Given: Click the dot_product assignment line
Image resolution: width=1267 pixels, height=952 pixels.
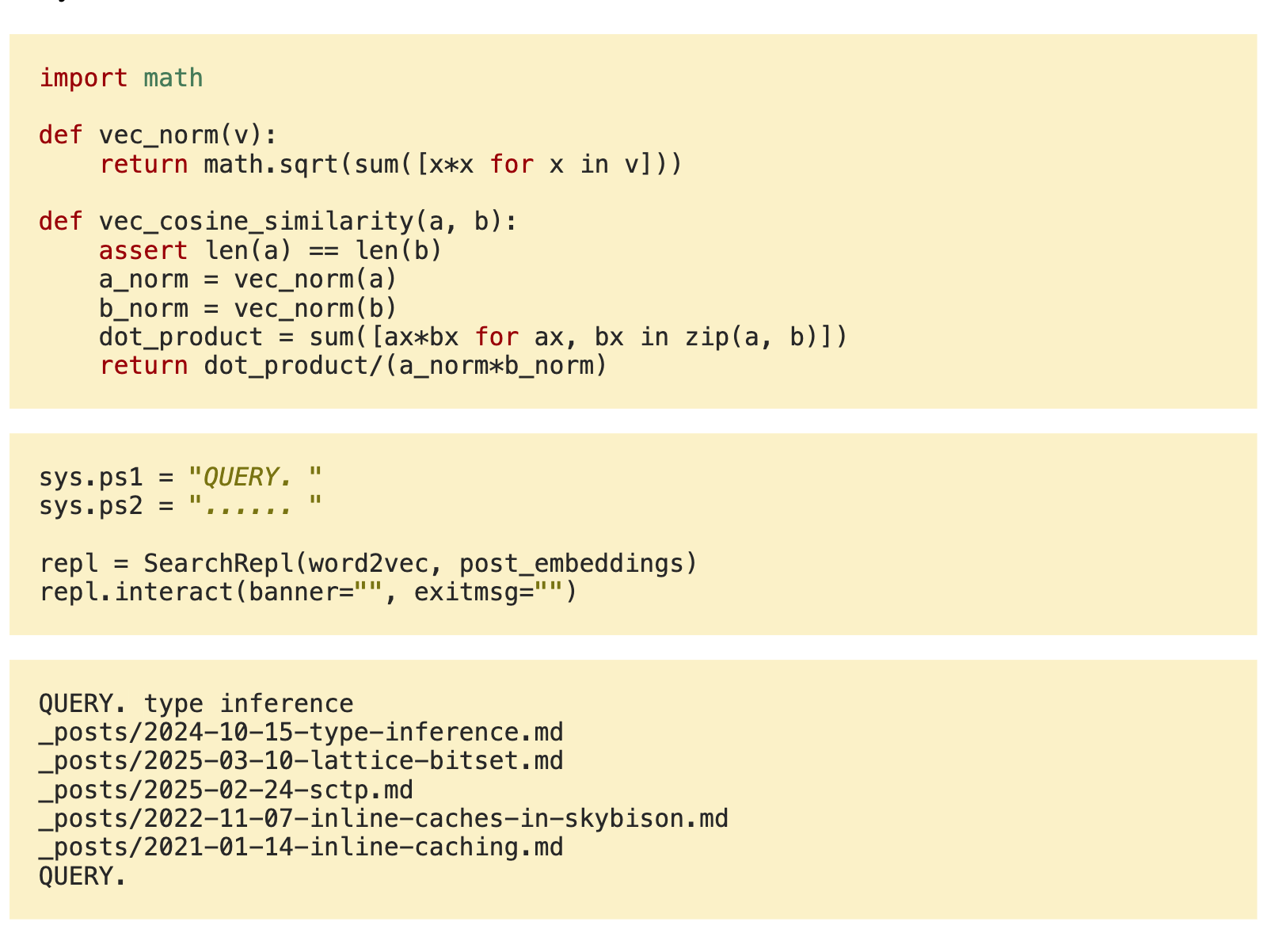Looking at the screenshot, I should click(x=473, y=337).
